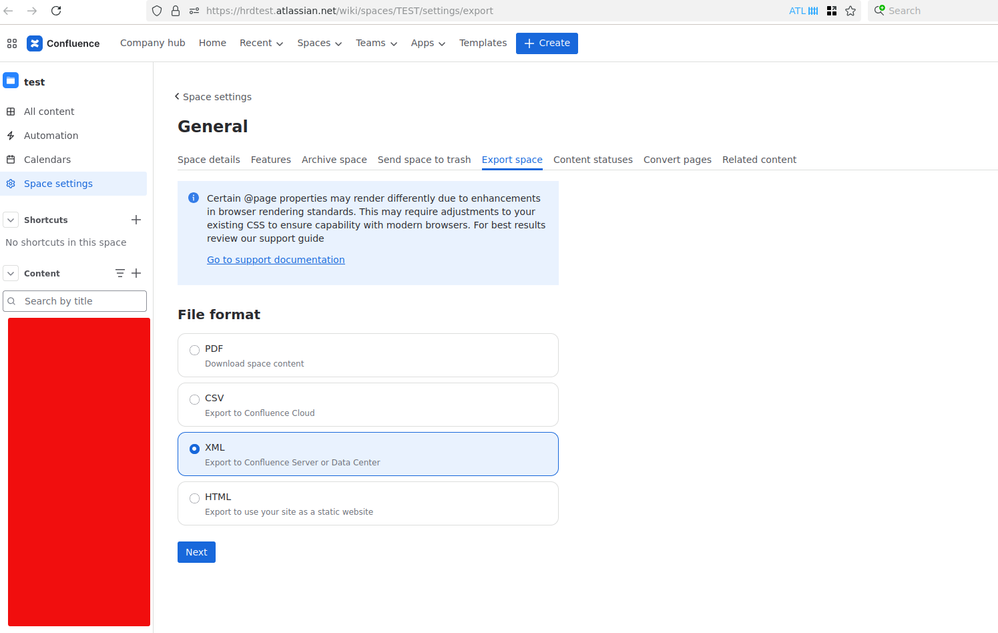This screenshot has width=998, height=633.
Task: Click the test space avatar icon
Action: tap(11, 81)
